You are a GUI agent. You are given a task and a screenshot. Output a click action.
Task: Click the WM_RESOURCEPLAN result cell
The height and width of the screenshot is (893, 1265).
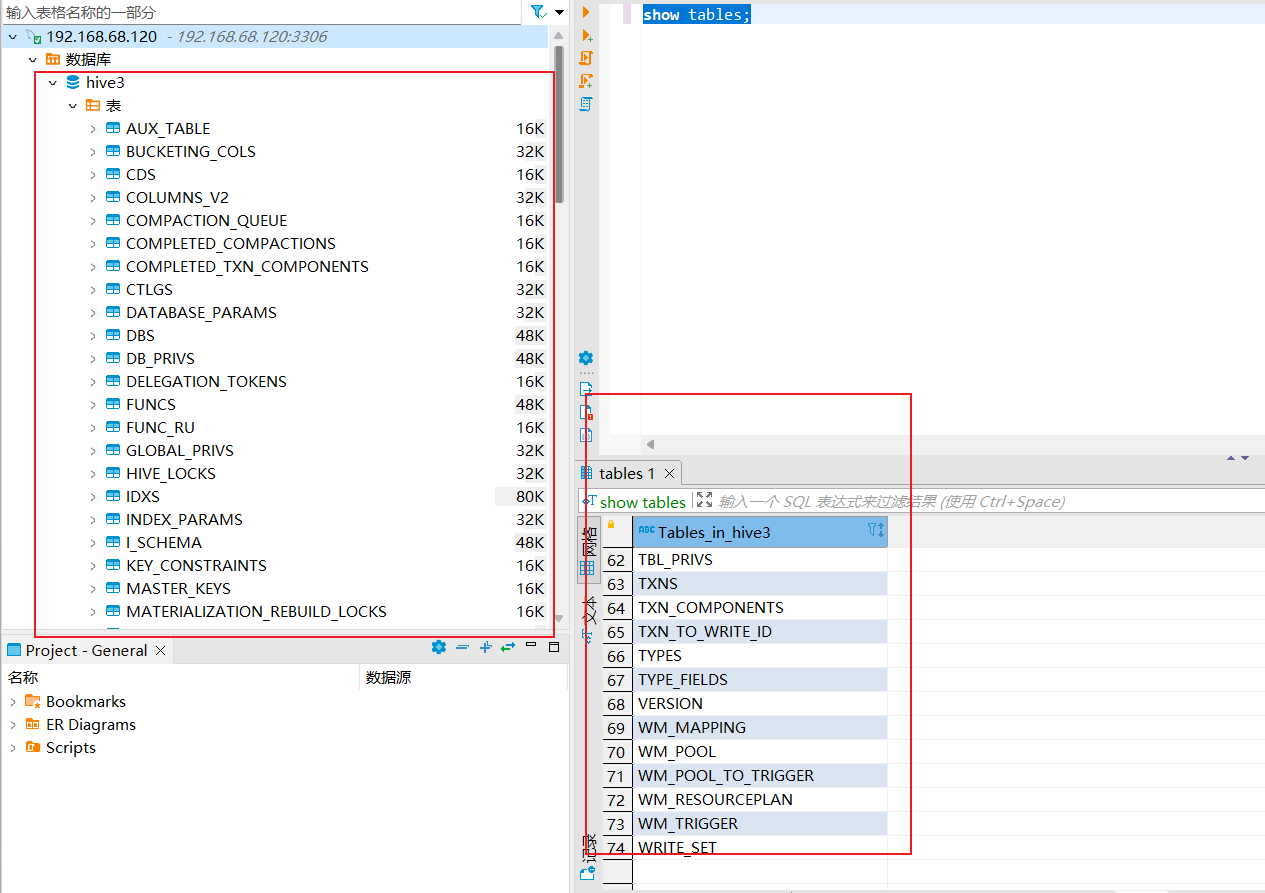[x=760, y=800]
